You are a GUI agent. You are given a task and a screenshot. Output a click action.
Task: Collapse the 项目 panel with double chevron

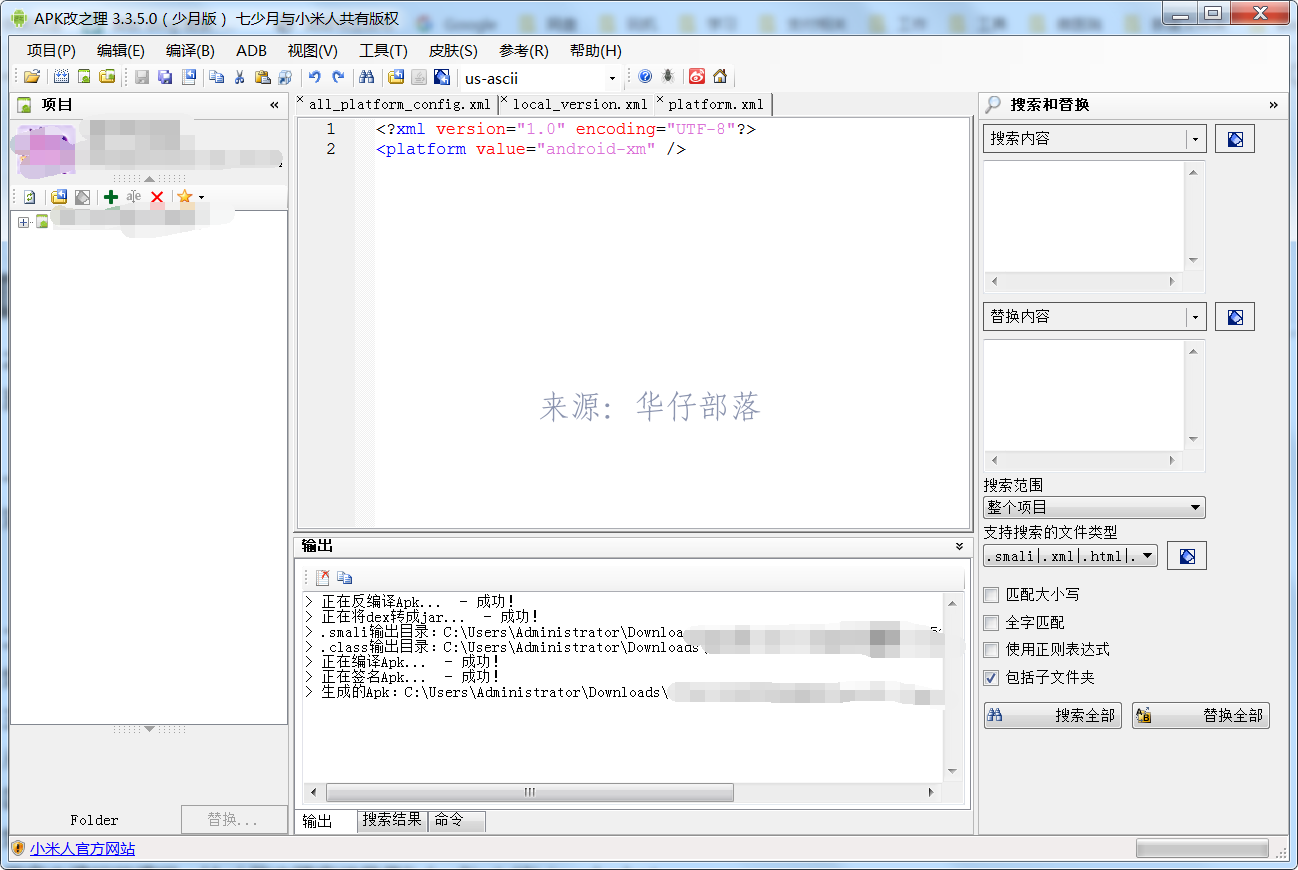pyautogui.click(x=274, y=105)
